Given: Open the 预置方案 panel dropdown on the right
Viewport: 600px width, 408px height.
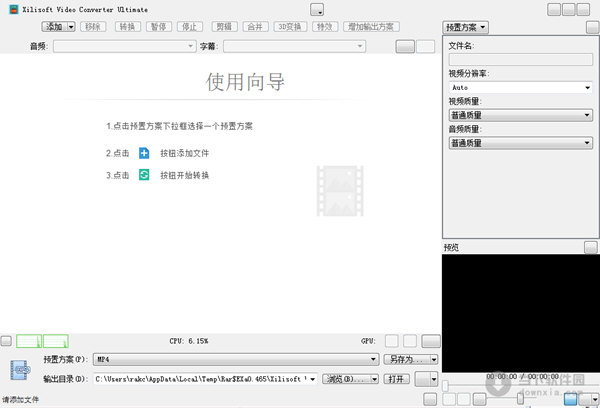Looking at the screenshot, I should coord(465,27).
